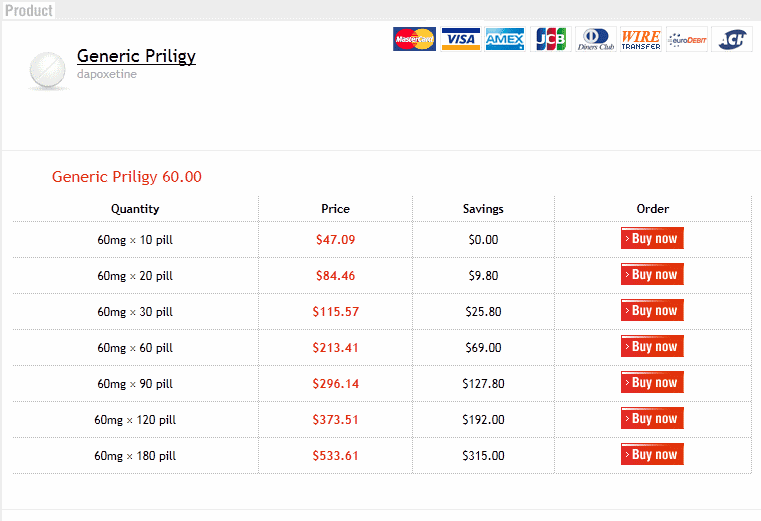Click the MasterCard payment icon
This screenshot has height=521, width=761.
point(414,39)
